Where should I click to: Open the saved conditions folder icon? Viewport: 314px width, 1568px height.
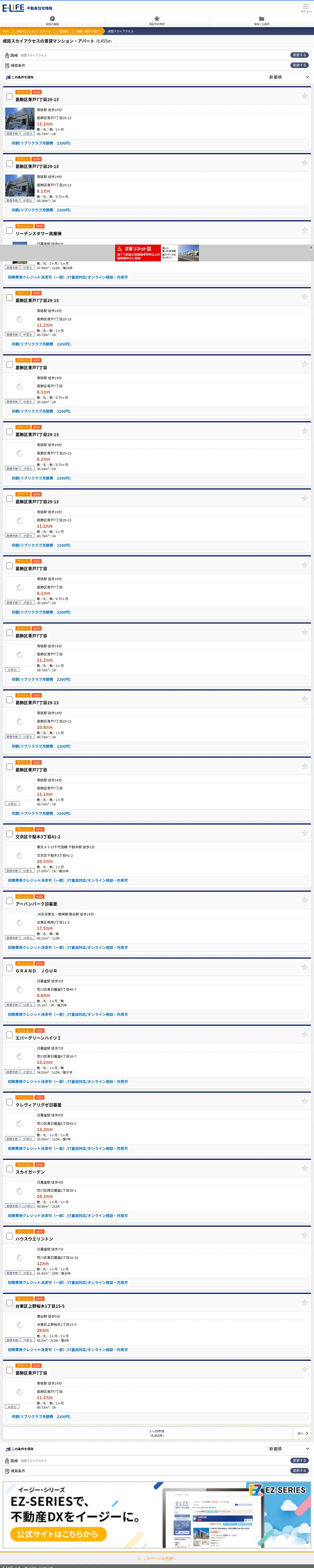pos(262,21)
